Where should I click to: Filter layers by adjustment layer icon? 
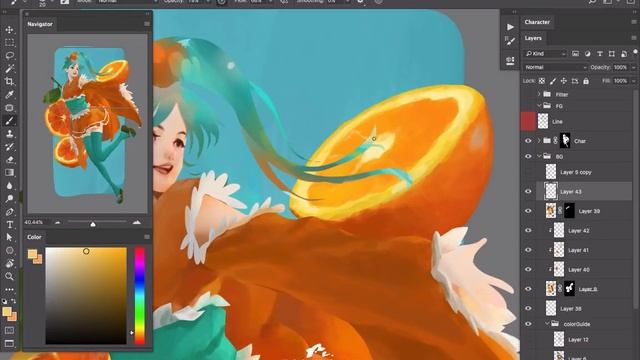coord(587,53)
